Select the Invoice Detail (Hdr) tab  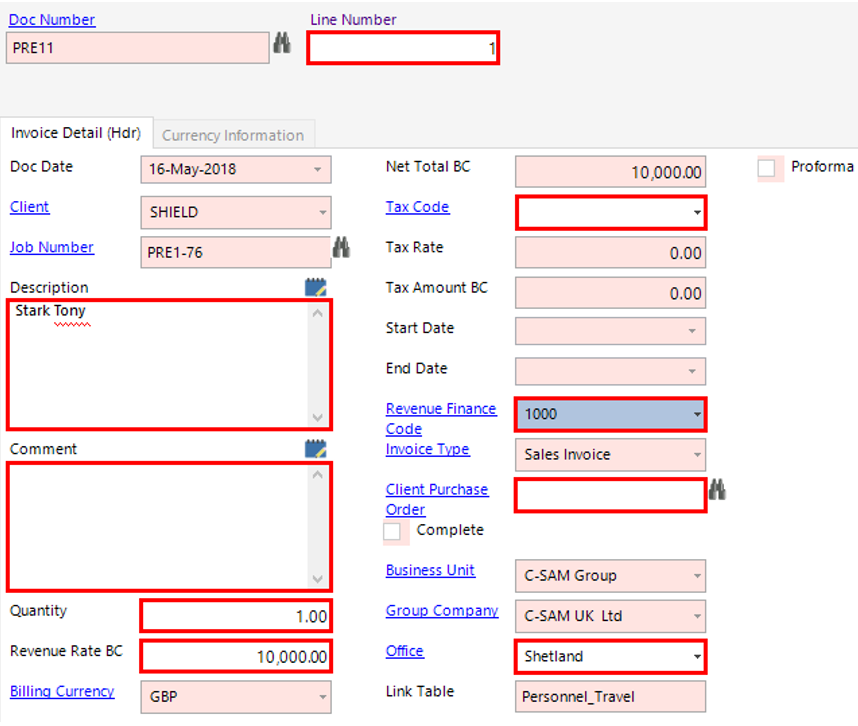point(77,132)
